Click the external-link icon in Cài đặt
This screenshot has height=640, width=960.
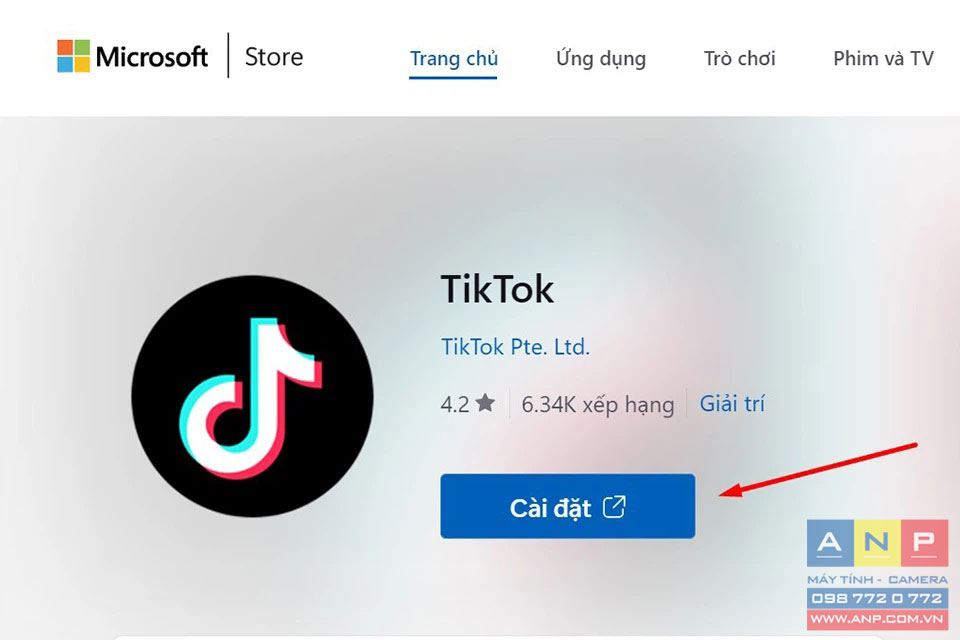click(x=614, y=507)
